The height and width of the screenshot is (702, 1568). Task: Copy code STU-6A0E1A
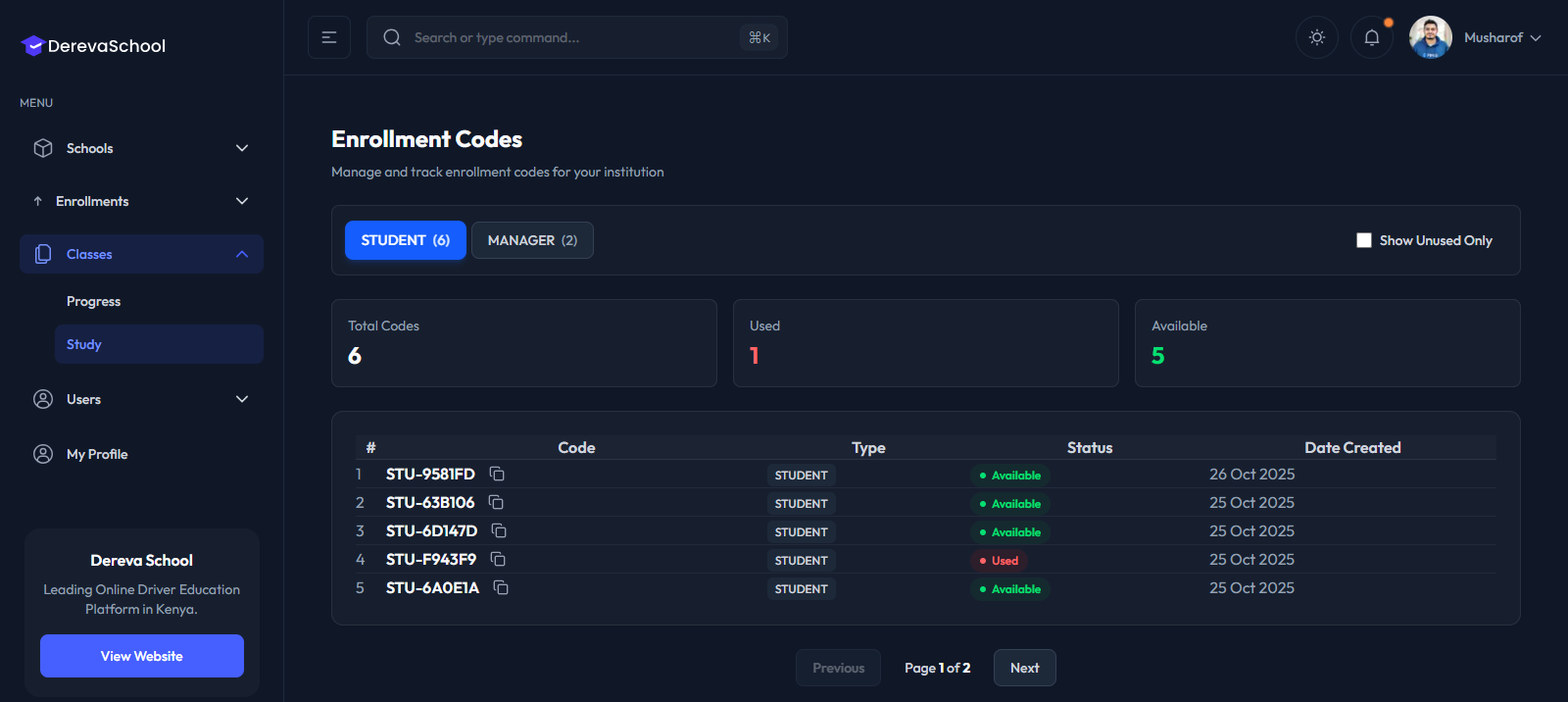501,587
